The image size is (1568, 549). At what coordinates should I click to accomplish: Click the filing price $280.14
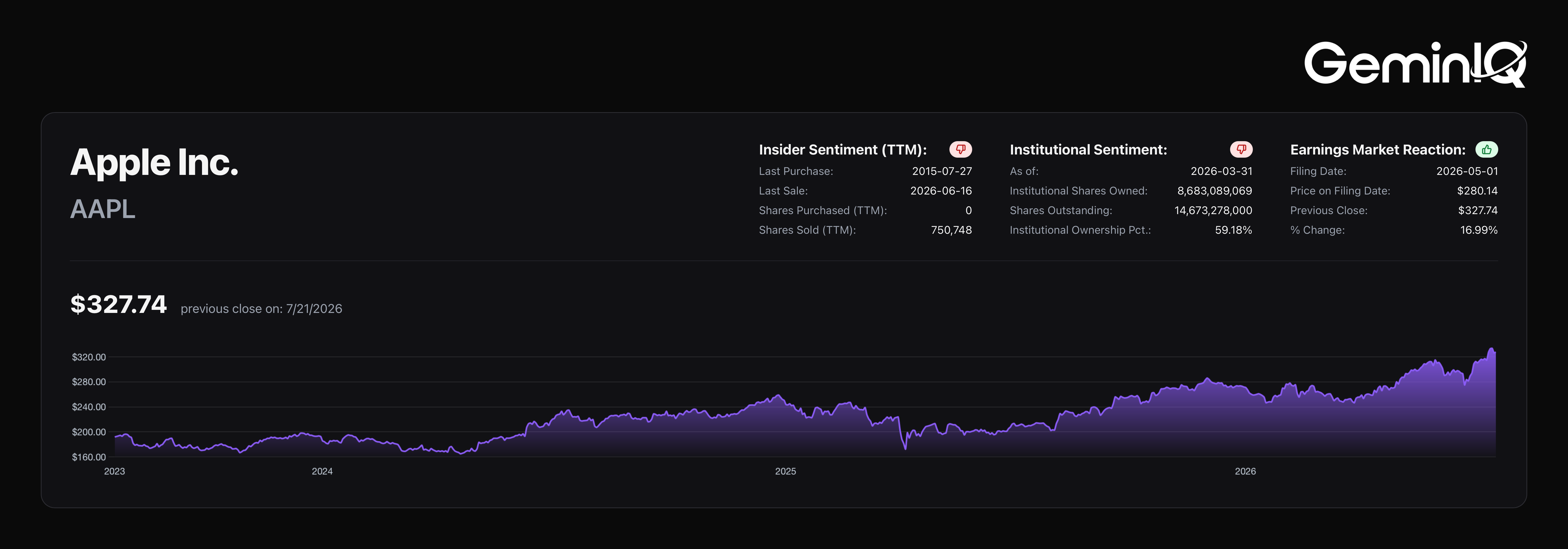point(1477,191)
